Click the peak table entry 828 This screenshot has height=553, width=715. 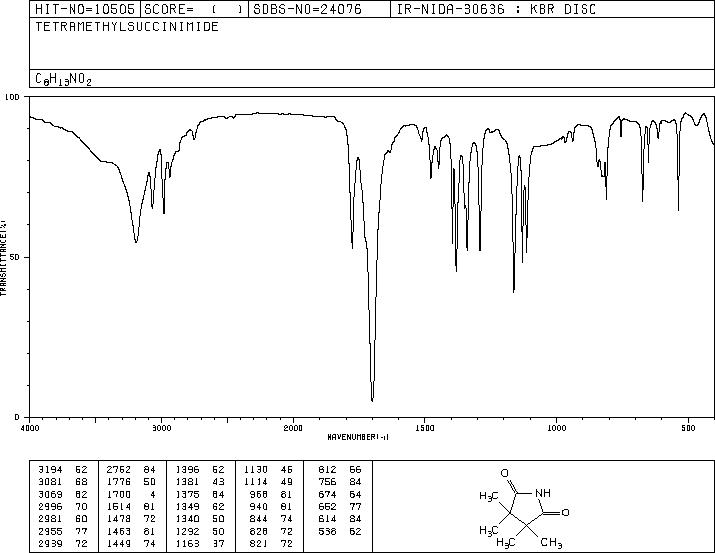[259, 531]
